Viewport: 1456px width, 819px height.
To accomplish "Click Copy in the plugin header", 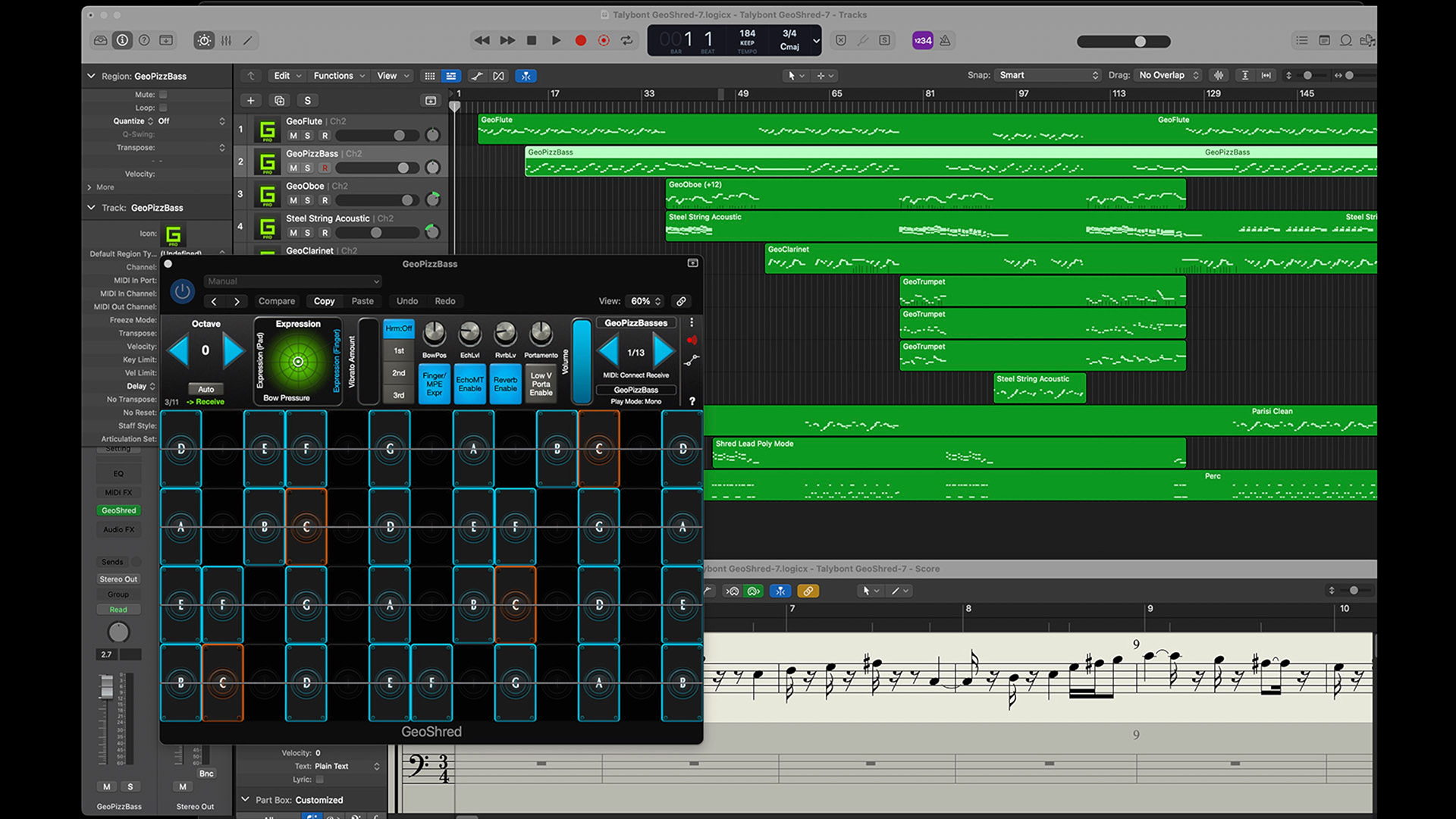I will [324, 301].
